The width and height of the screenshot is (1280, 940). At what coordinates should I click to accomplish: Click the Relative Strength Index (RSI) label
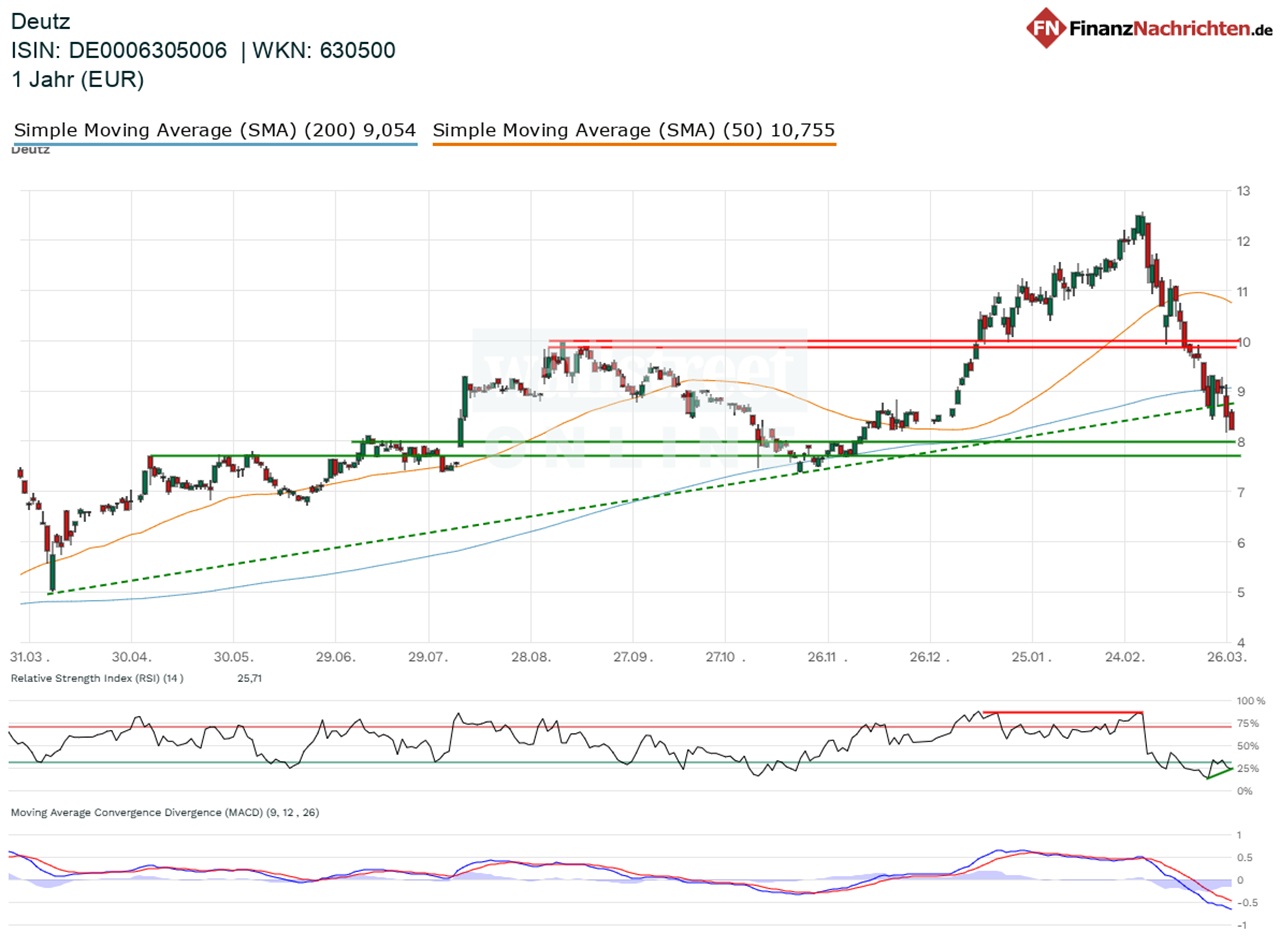97,678
